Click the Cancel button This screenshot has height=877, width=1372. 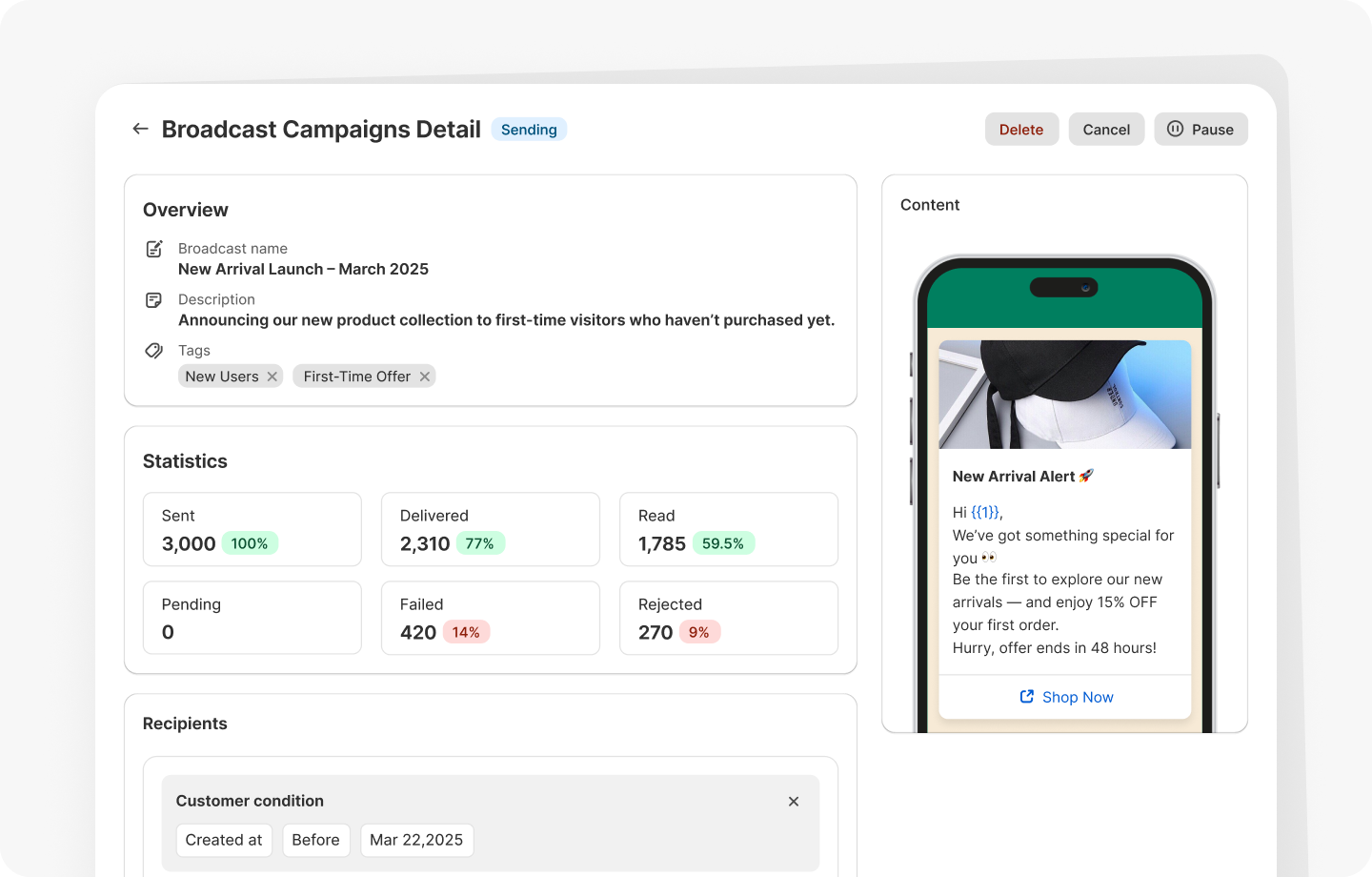(1106, 130)
